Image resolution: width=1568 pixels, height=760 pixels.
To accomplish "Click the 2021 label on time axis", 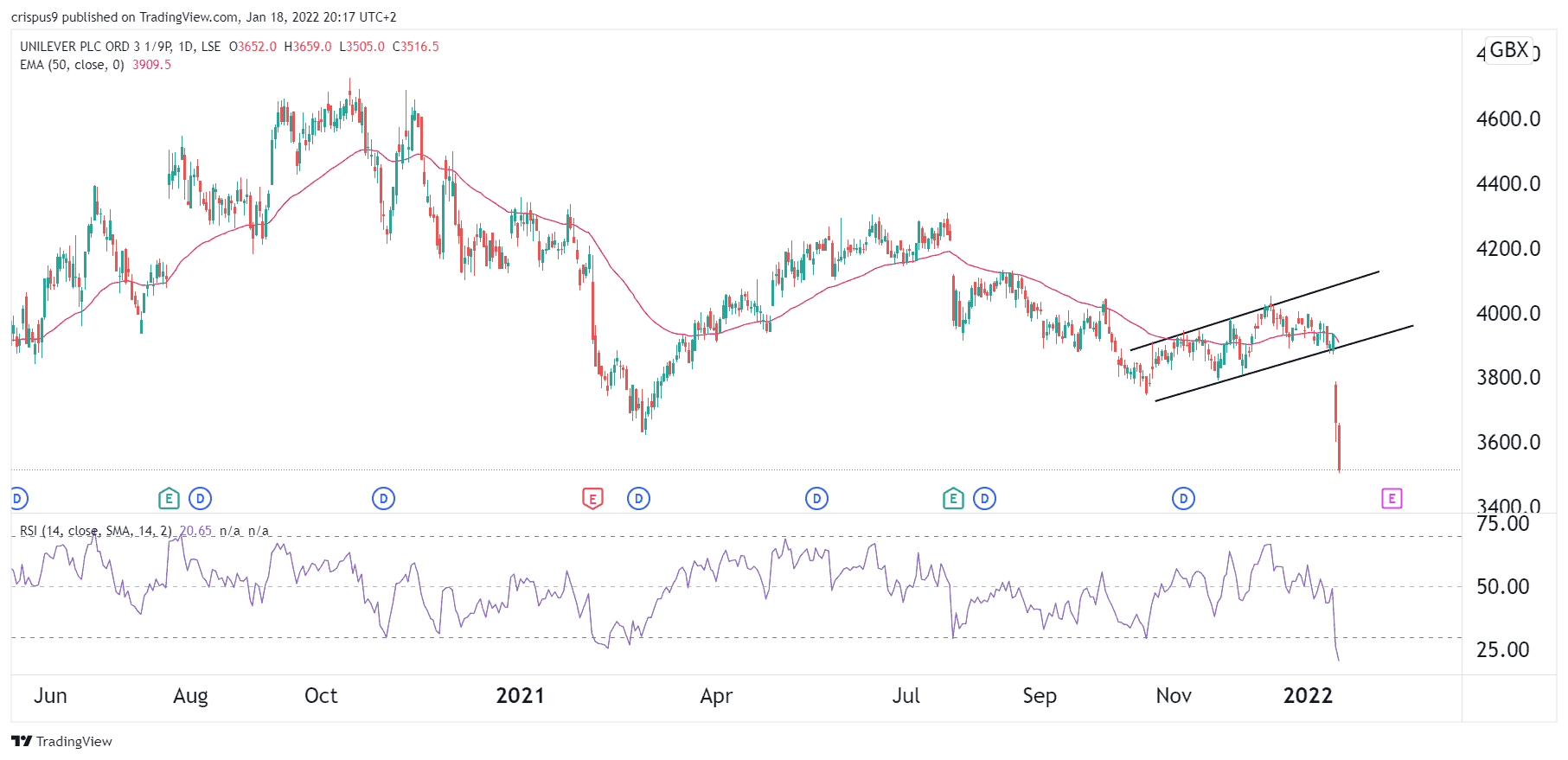I will 520,696.
